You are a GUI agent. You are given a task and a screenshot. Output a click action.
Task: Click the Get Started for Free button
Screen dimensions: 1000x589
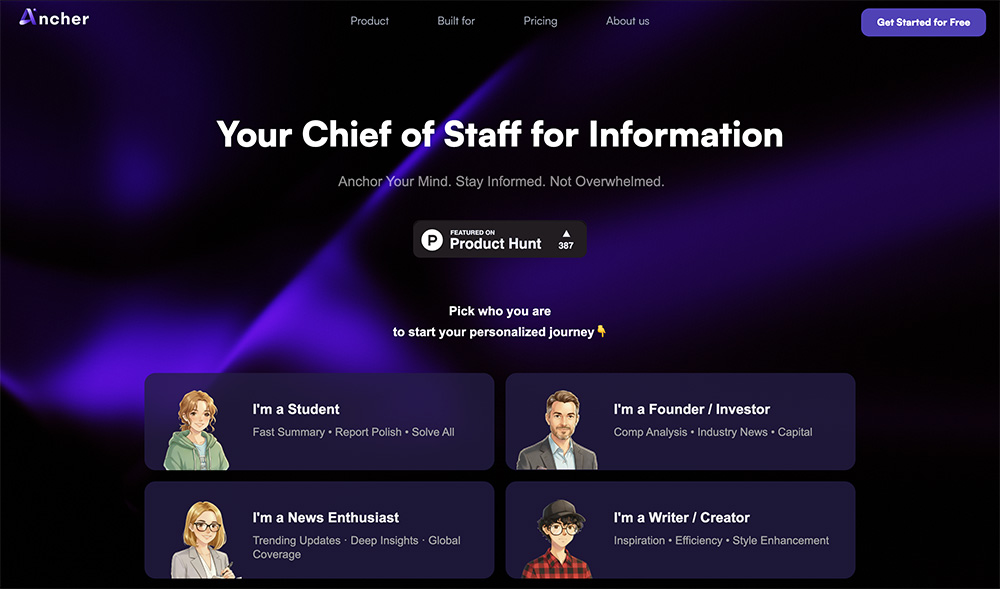point(923,22)
